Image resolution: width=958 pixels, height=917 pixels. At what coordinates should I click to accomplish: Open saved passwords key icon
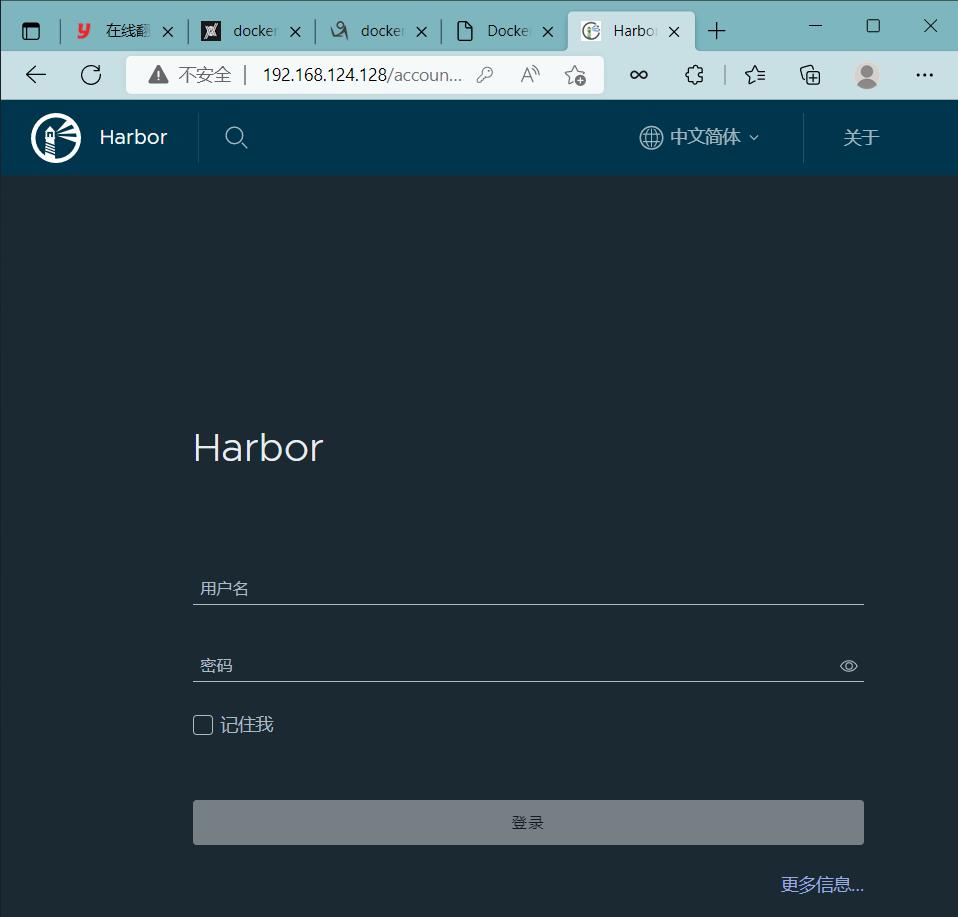[x=484, y=75]
